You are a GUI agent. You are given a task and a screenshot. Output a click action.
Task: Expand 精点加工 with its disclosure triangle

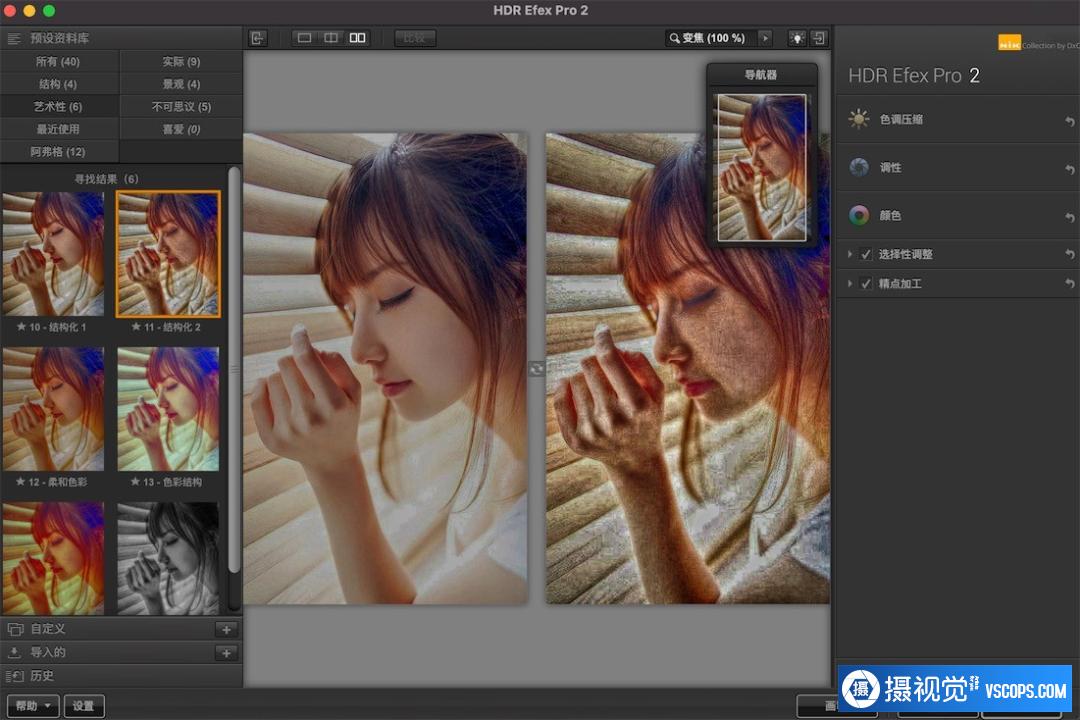coord(849,283)
